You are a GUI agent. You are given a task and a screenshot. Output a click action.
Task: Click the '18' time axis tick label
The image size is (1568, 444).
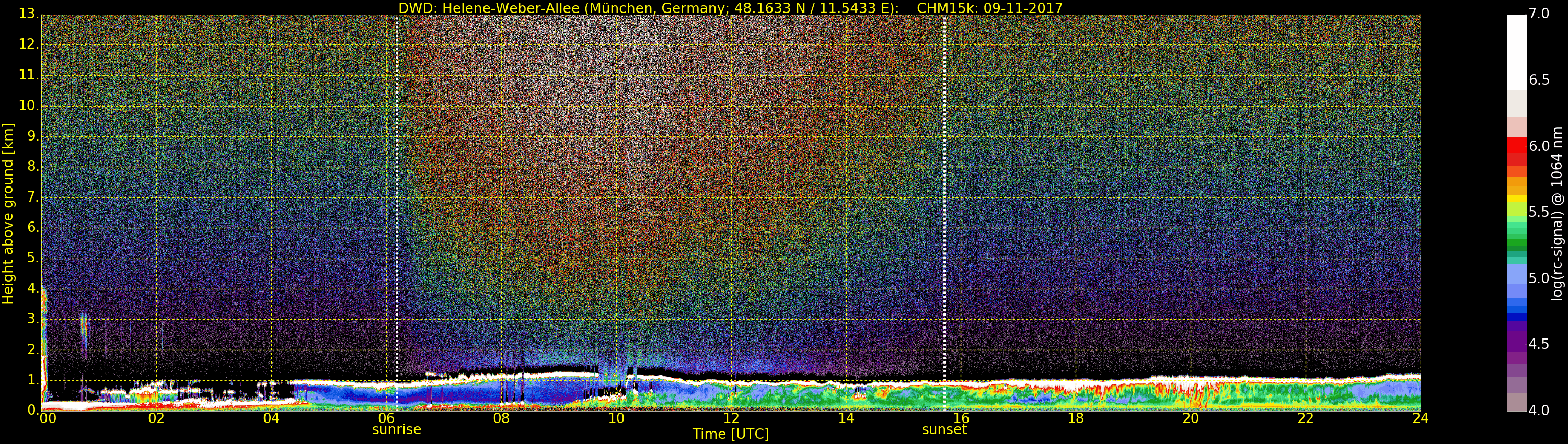point(1076,418)
